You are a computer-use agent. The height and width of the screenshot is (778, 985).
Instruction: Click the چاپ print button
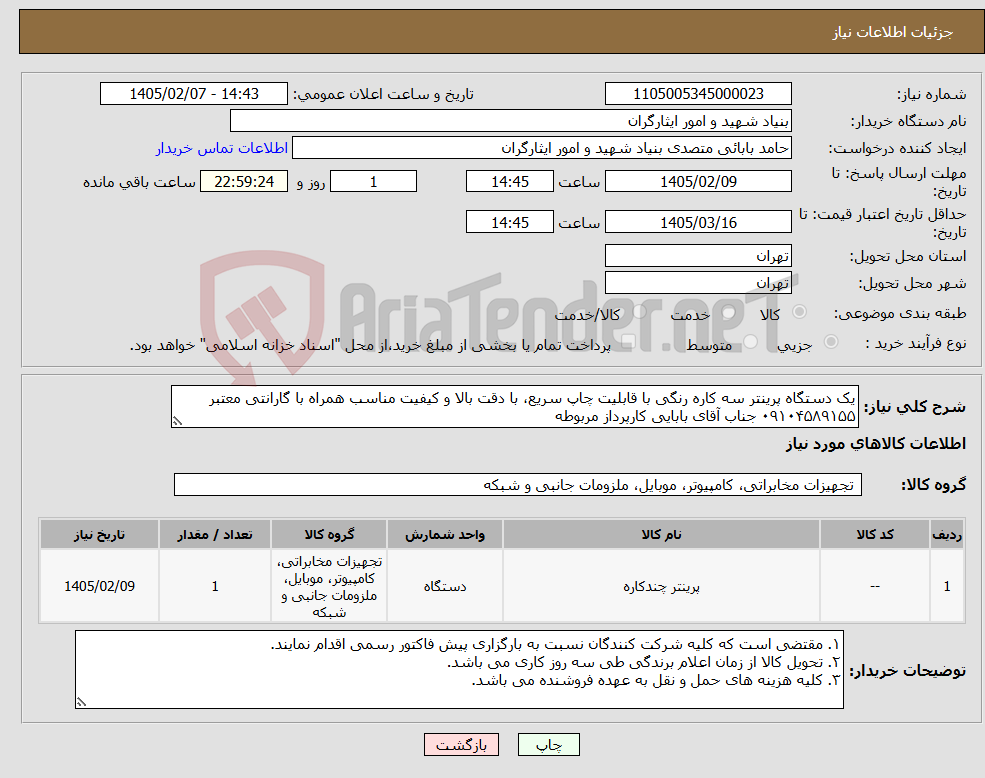548,745
